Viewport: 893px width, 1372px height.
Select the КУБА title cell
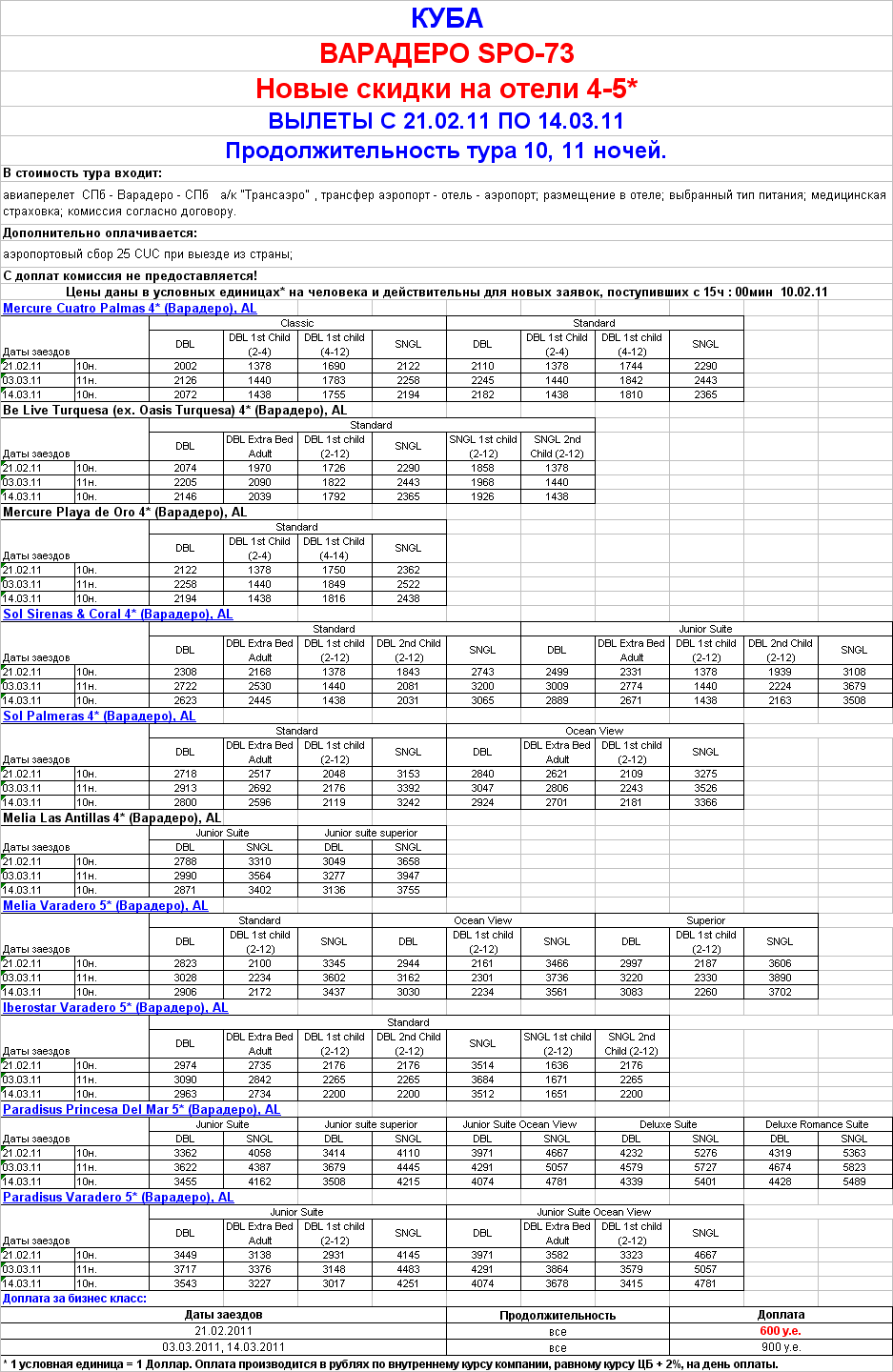click(x=446, y=18)
